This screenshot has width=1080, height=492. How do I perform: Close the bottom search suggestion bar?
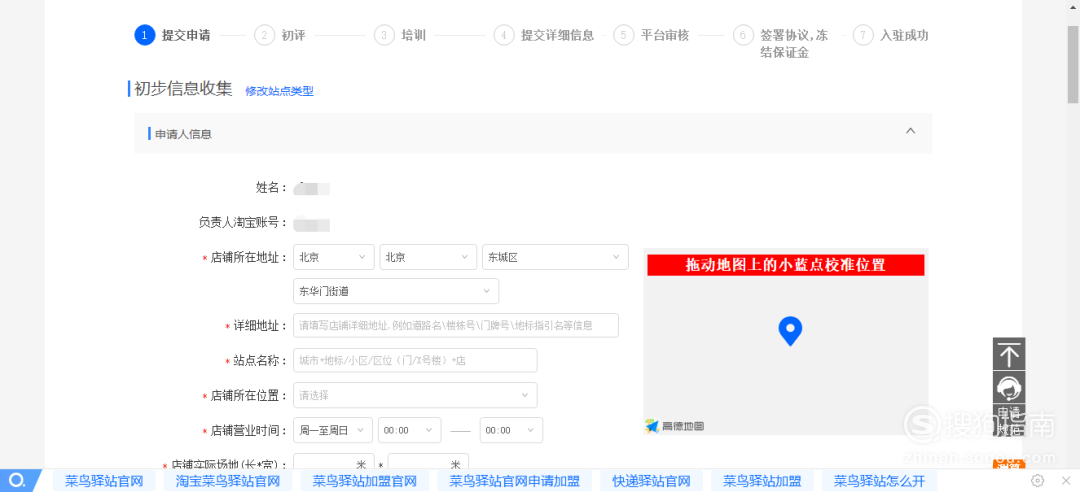(1064, 481)
